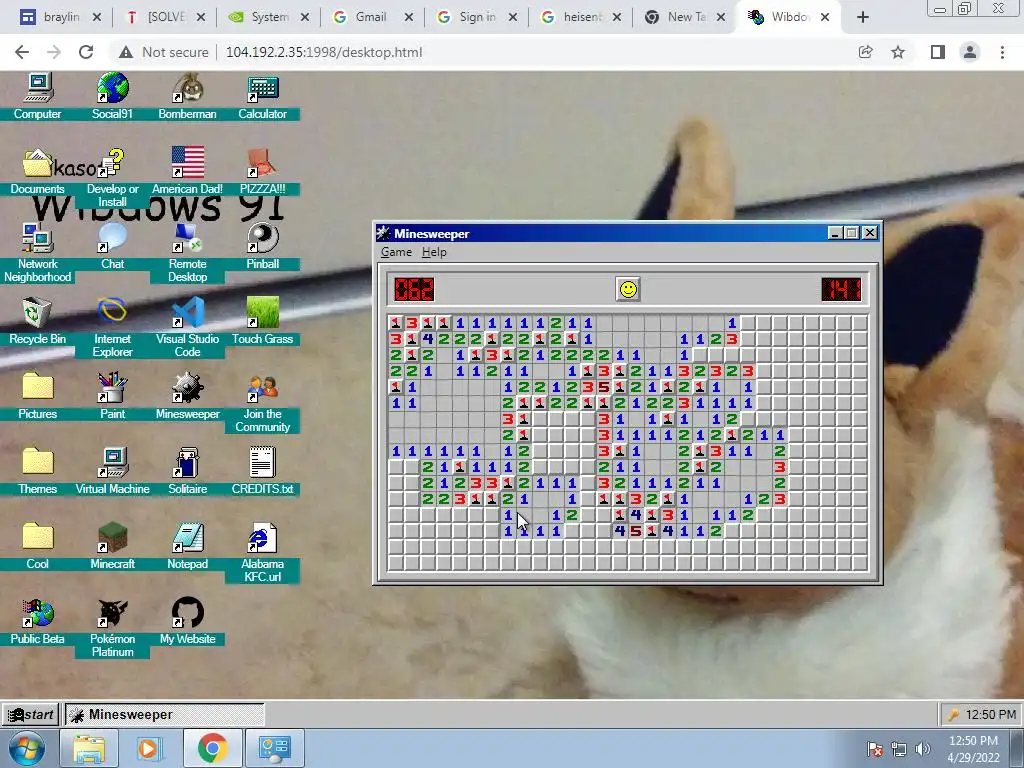
Task: Open the Chrome profile avatar icon
Action: (970, 52)
